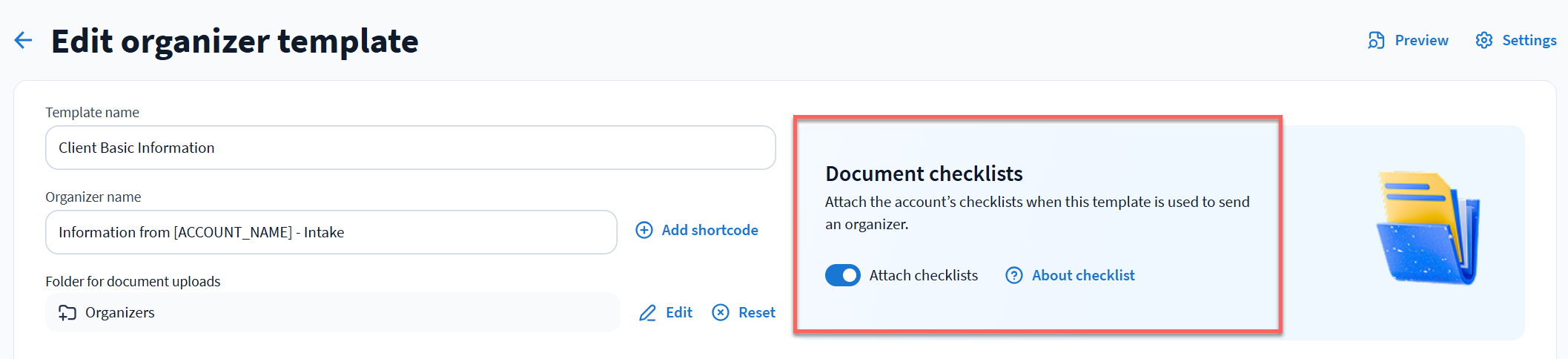Click the Attach checklists label text
Image resolution: width=1568 pixels, height=359 pixels.
coord(923,275)
